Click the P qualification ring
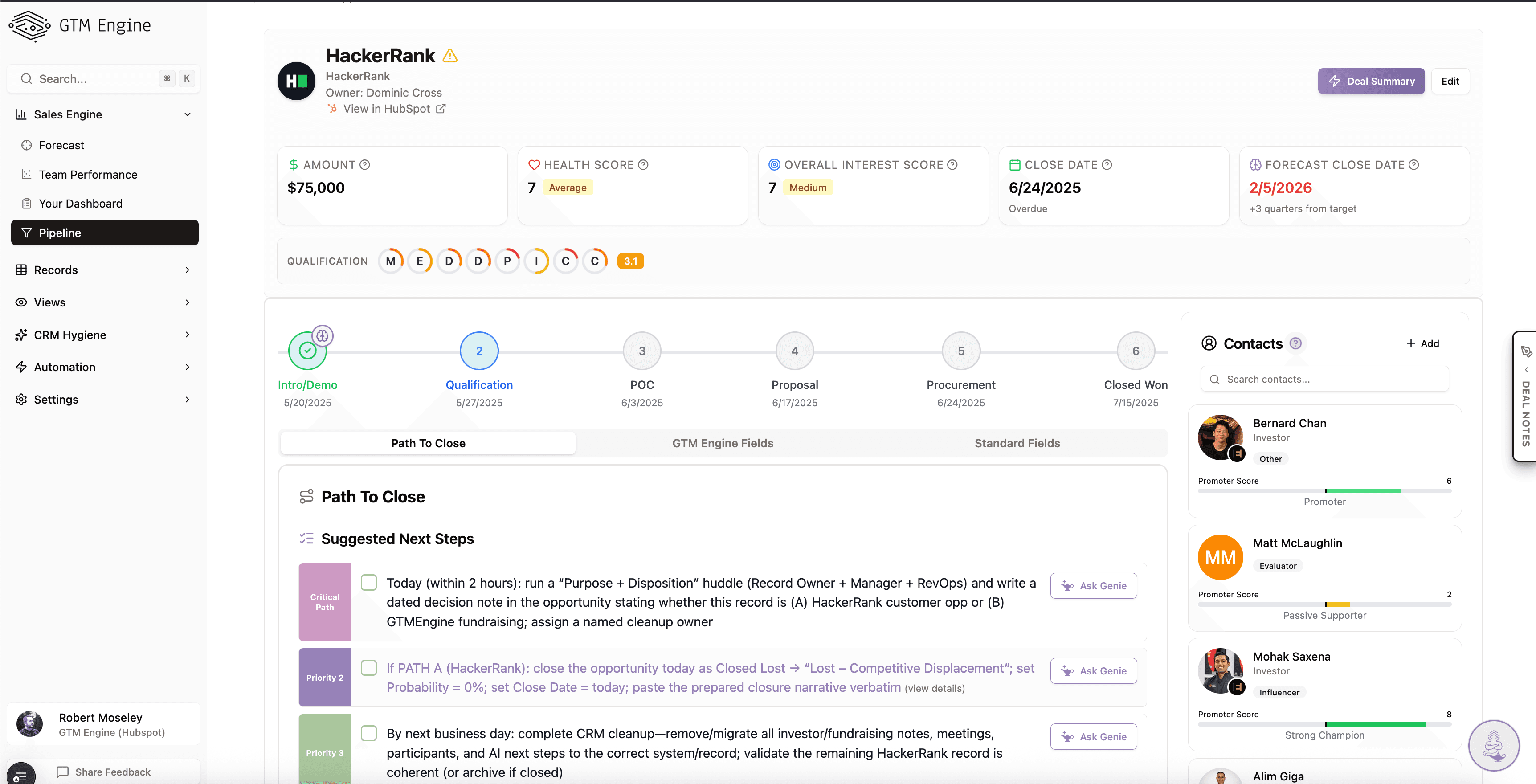This screenshot has height=784, width=1536. pyautogui.click(x=507, y=261)
